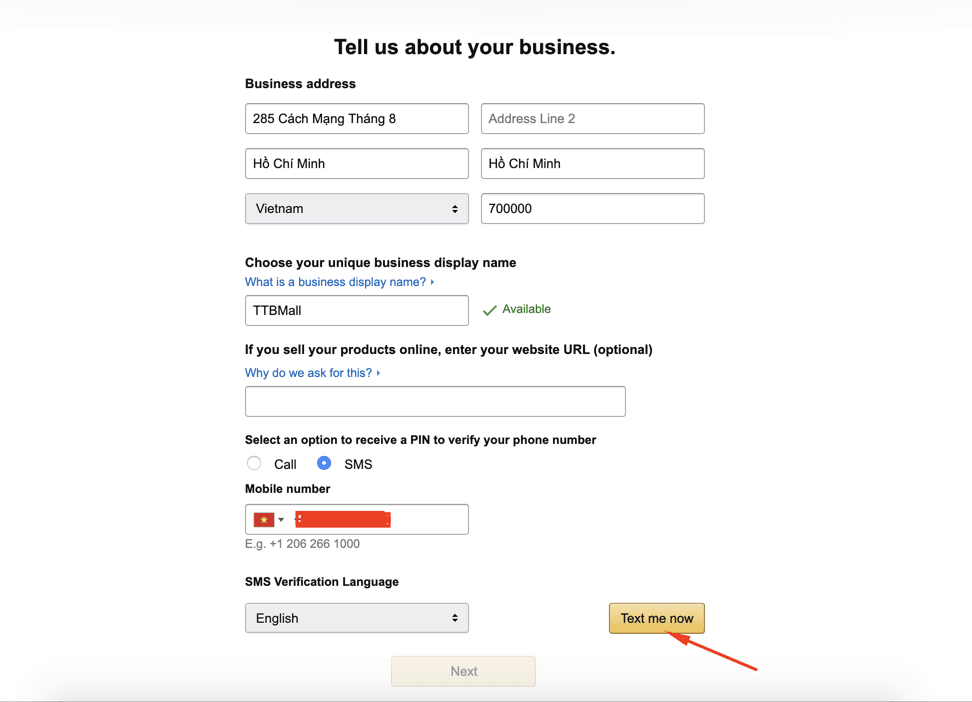Screen dimensions: 972x702
Task: Click the TTBMall display name field
Action: [x=356, y=310]
